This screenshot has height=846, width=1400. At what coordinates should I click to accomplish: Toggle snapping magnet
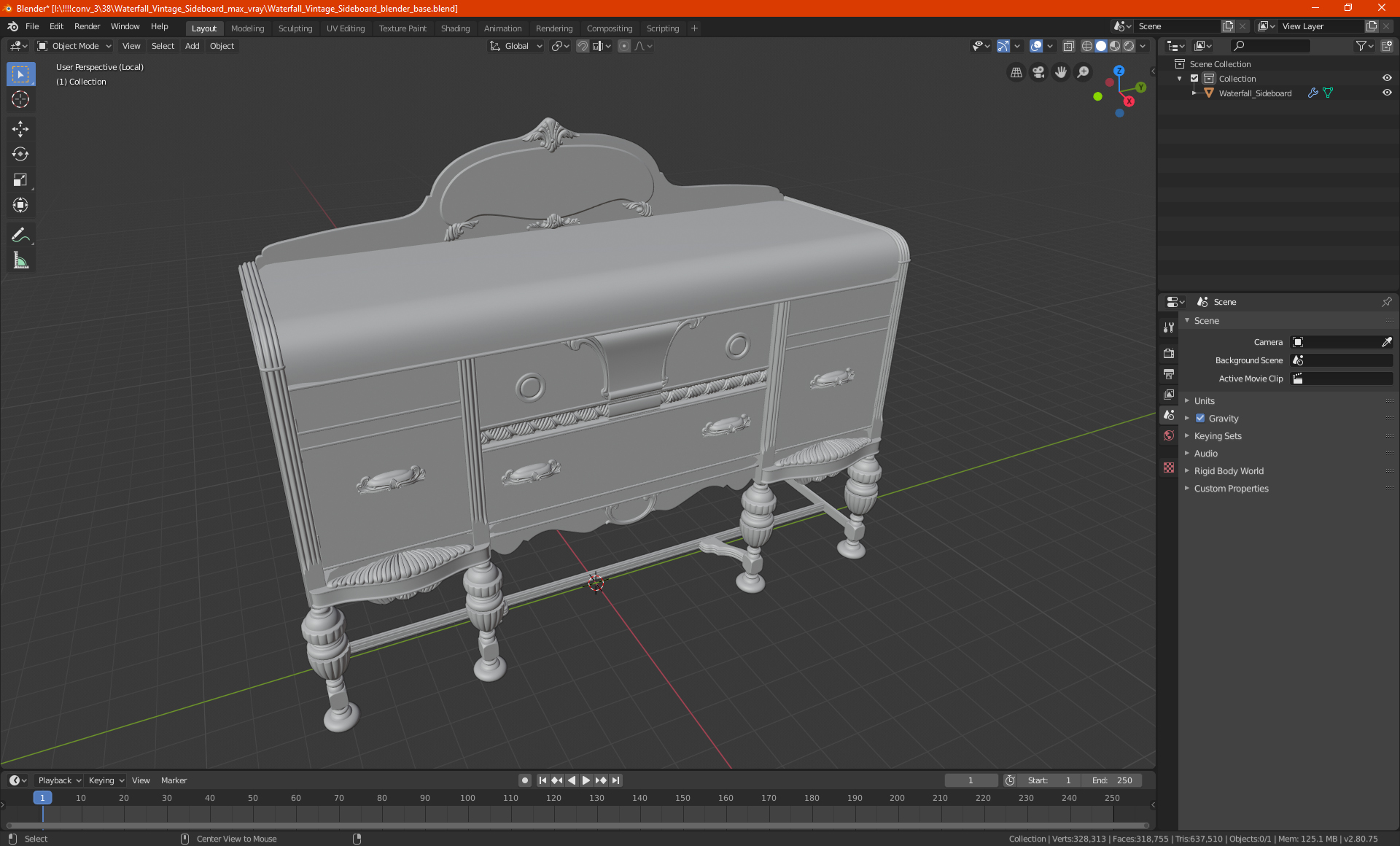click(583, 46)
